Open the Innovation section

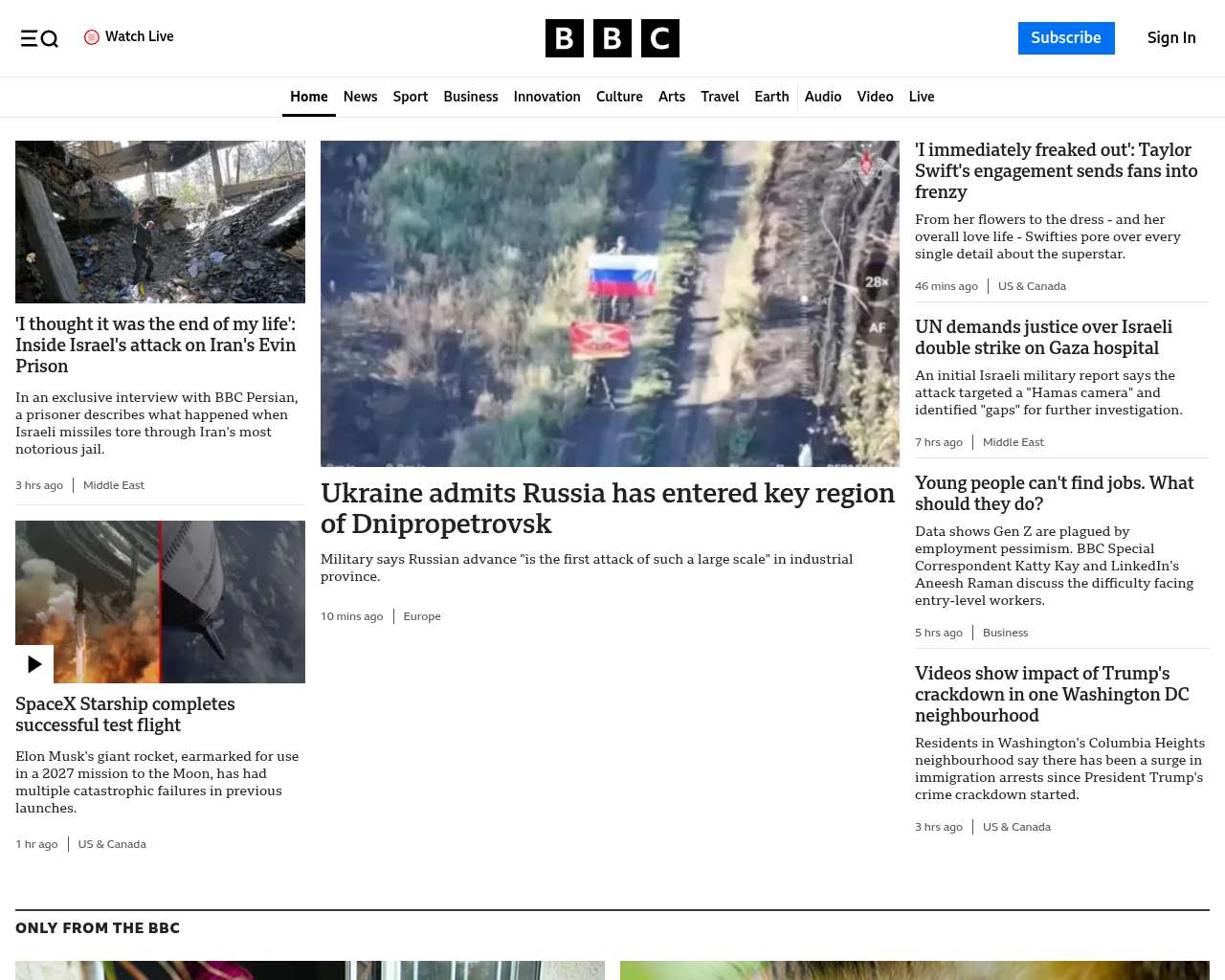click(x=547, y=97)
